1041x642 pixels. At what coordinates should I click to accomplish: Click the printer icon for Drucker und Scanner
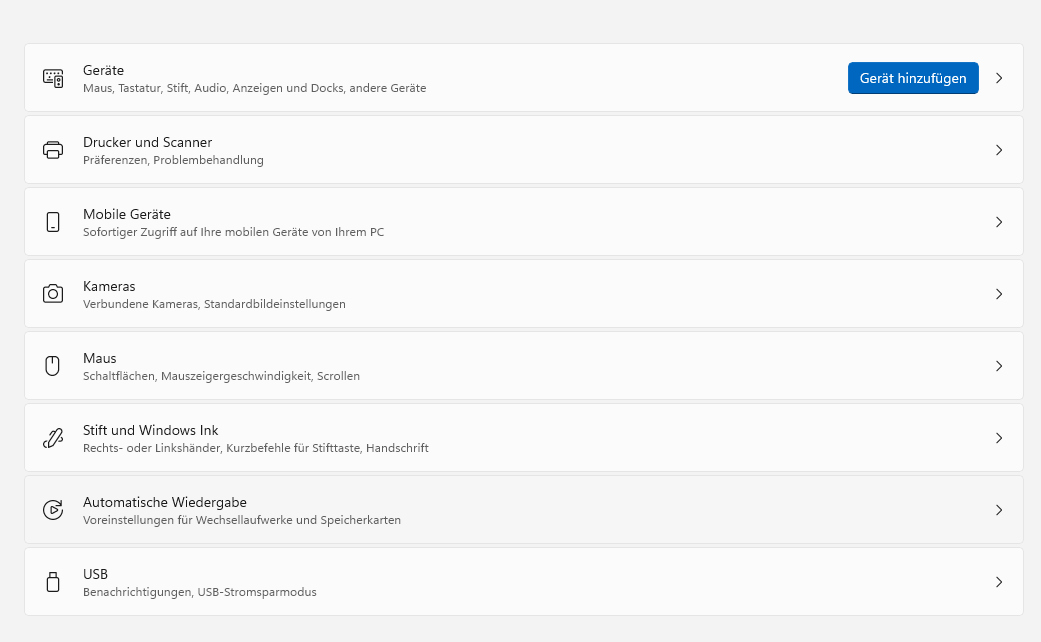pos(53,150)
